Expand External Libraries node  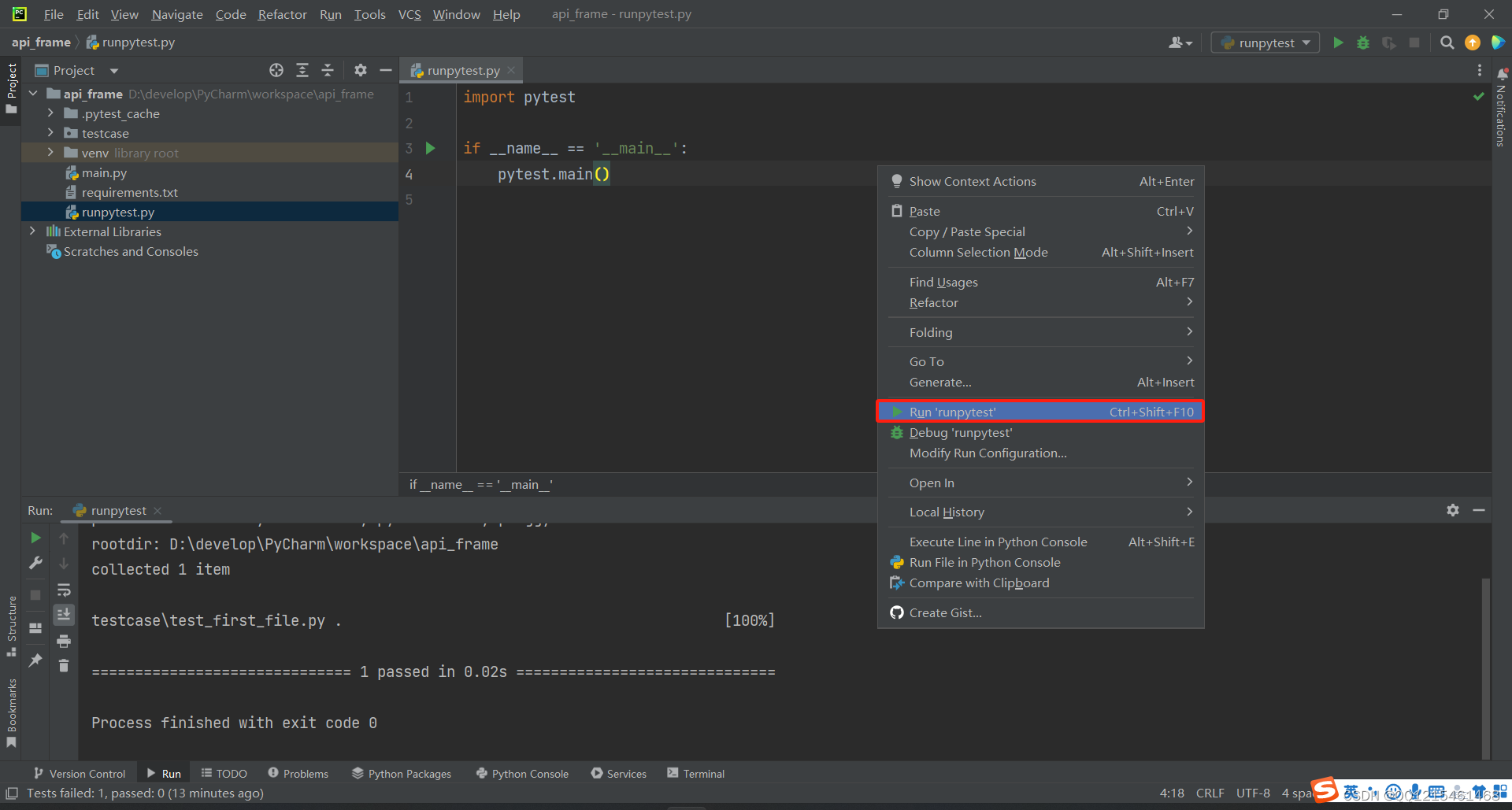tap(32, 231)
